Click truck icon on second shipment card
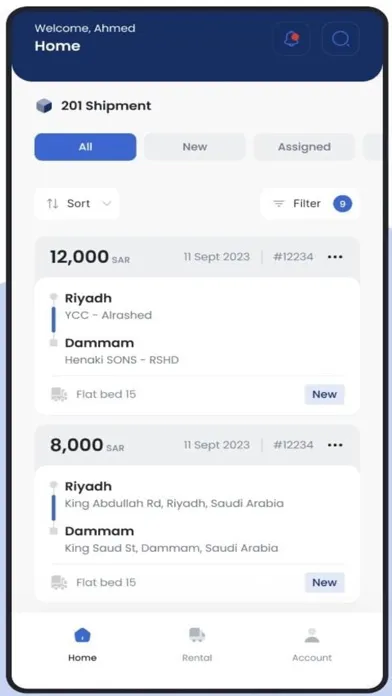This screenshot has width=392, height=696. tap(59, 582)
